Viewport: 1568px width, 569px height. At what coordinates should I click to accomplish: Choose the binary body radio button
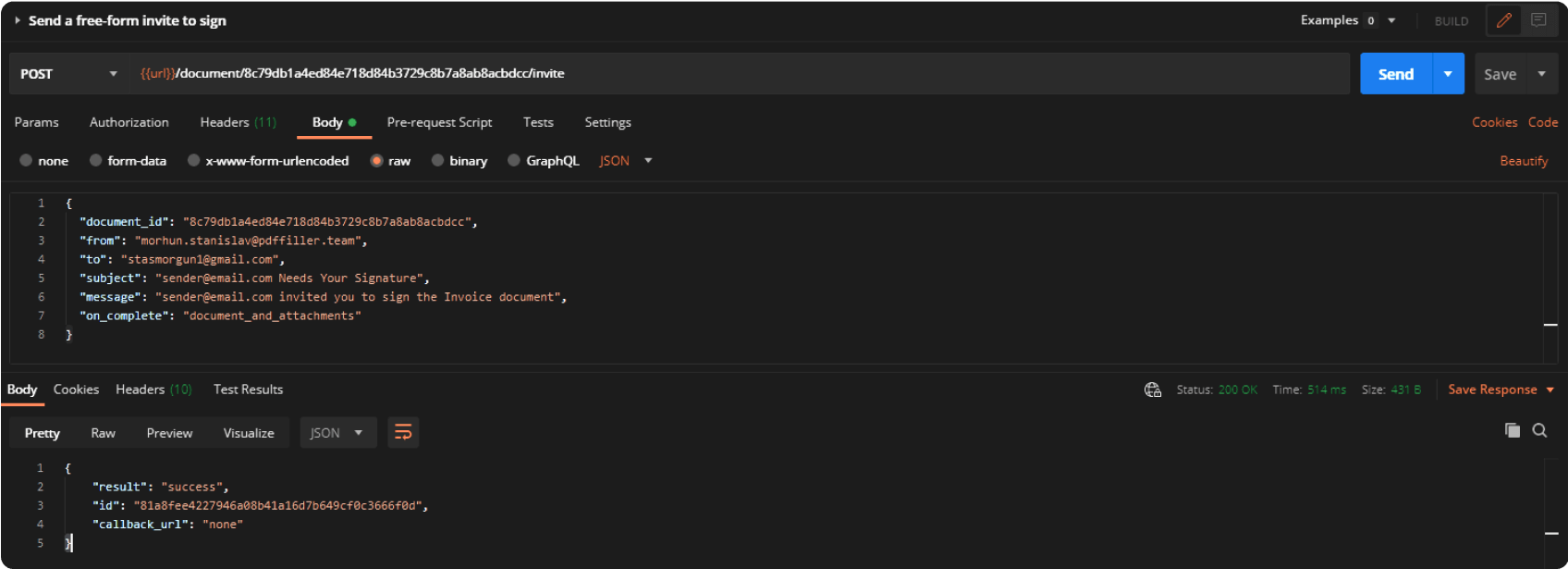[x=437, y=160]
